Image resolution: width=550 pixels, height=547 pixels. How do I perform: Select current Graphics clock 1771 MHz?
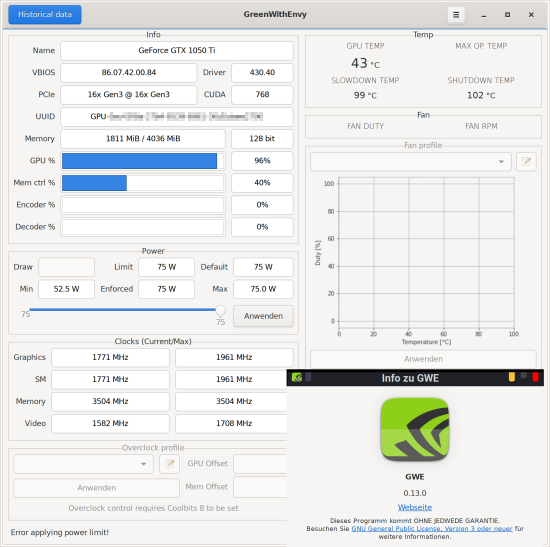pos(110,358)
